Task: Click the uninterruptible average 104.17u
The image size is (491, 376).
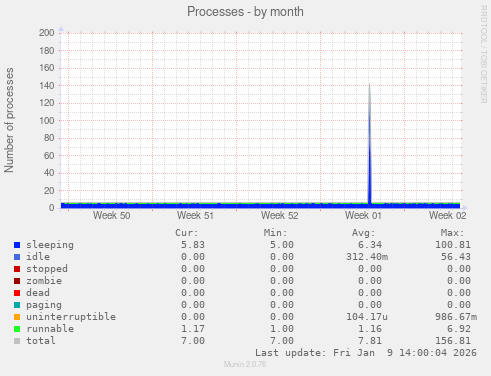Action: click(x=367, y=317)
